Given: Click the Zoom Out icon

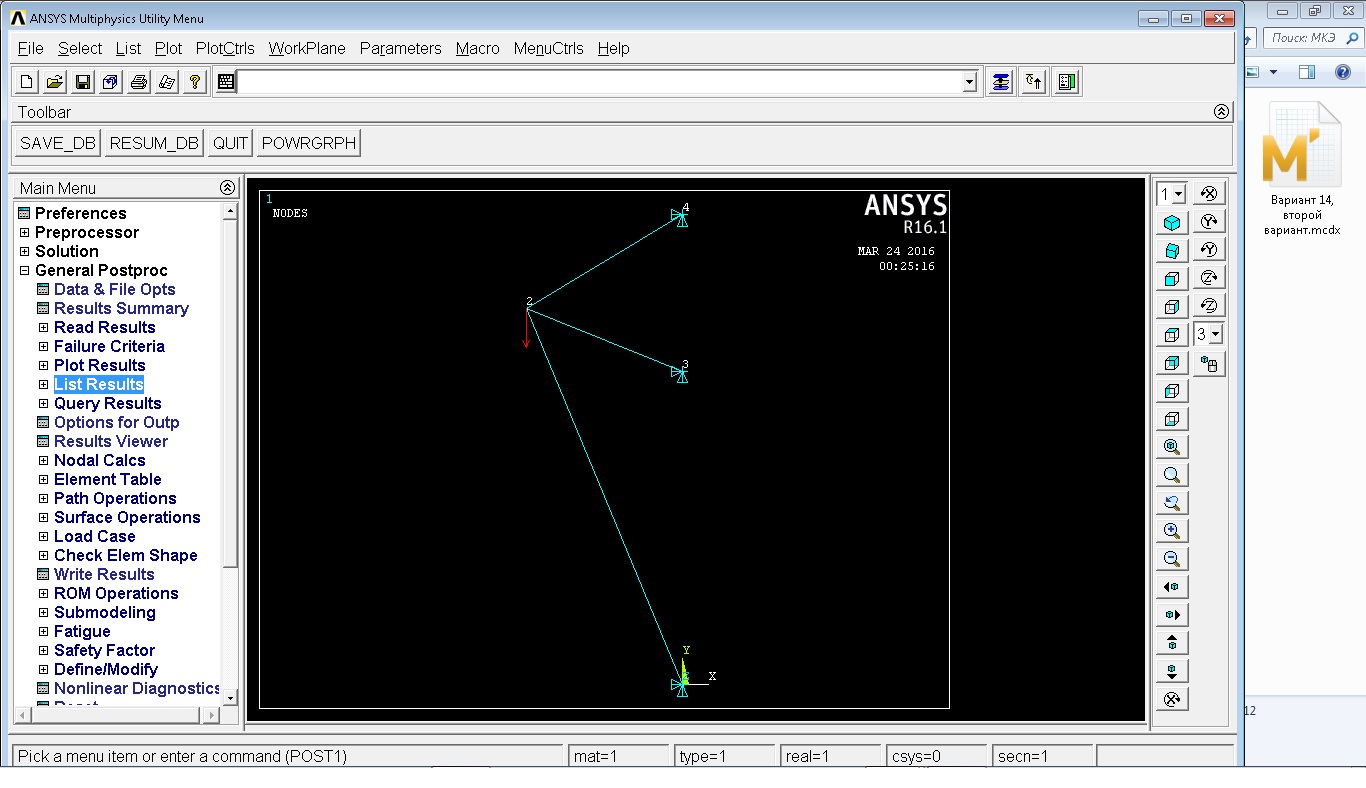Looking at the screenshot, I should pos(1171,558).
